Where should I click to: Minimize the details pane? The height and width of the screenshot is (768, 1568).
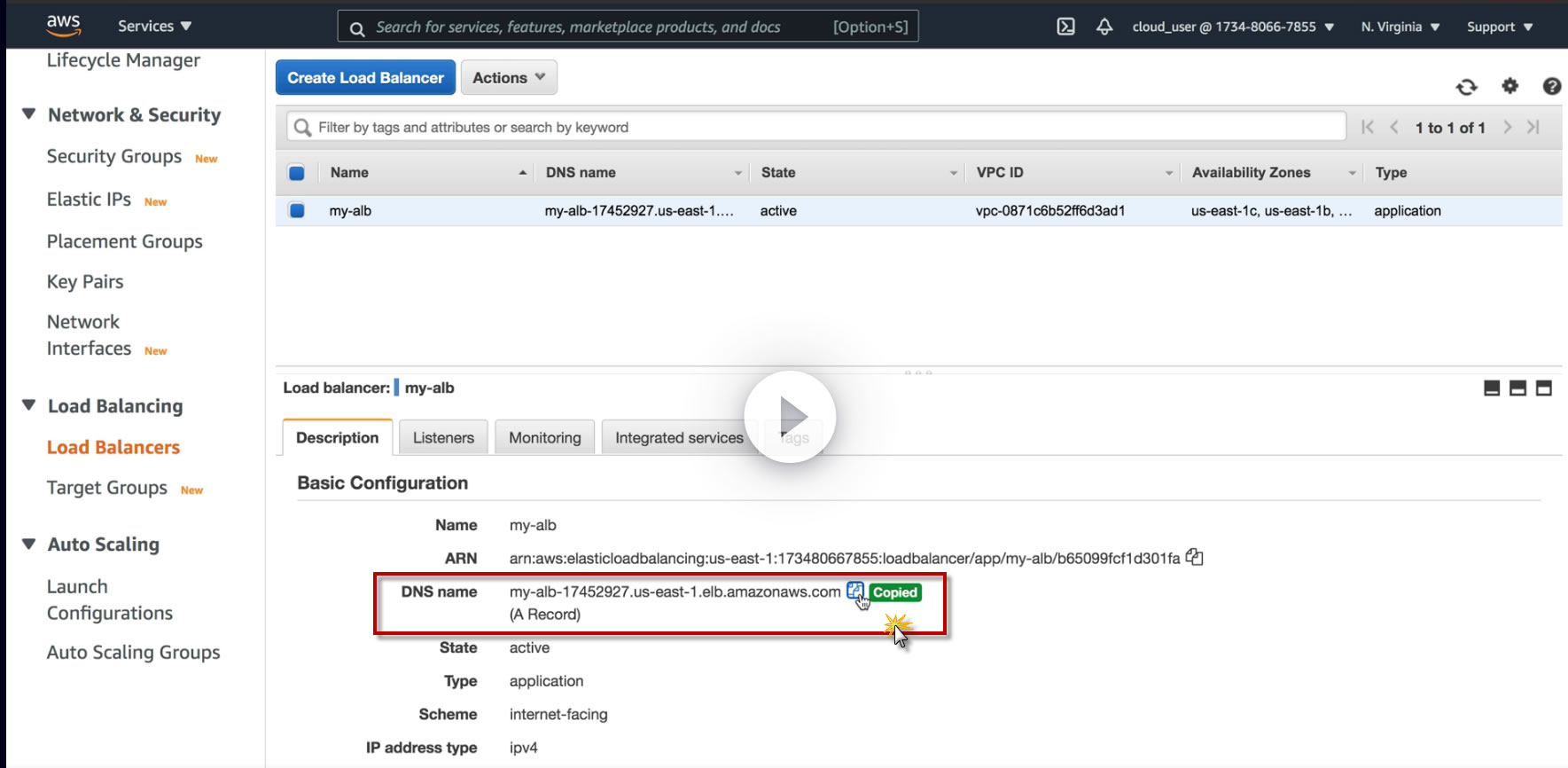pos(1492,388)
